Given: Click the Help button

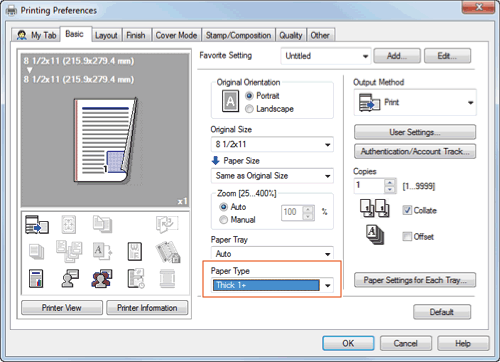Looking at the screenshot, I should pyautogui.click(x=463, y=343).
